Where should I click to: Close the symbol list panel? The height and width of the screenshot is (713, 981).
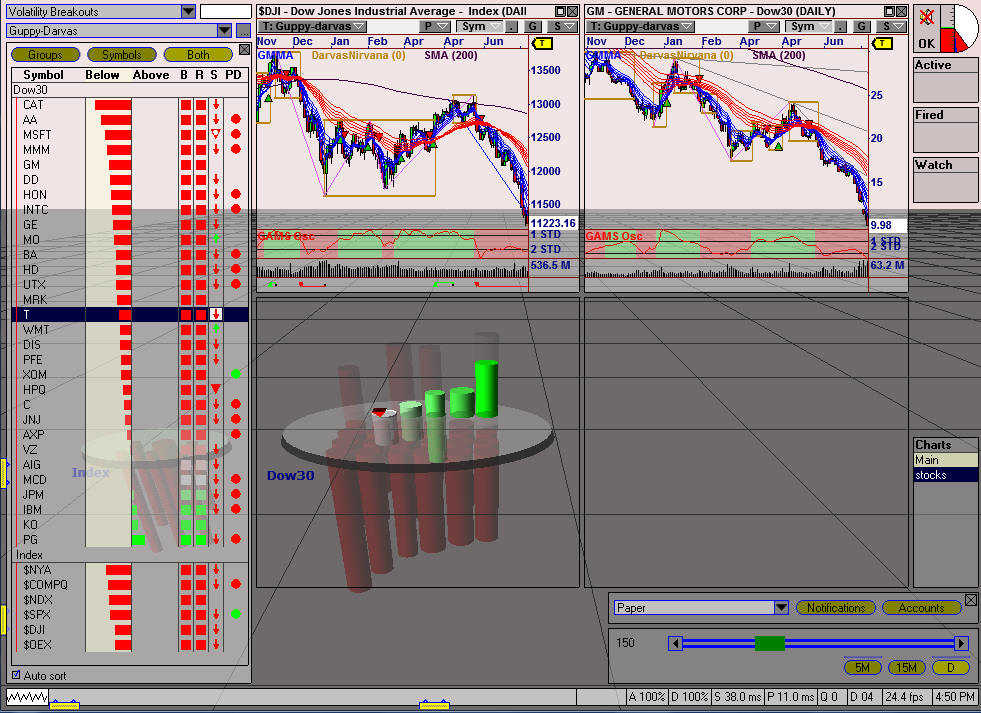click(x=245, y=50)
